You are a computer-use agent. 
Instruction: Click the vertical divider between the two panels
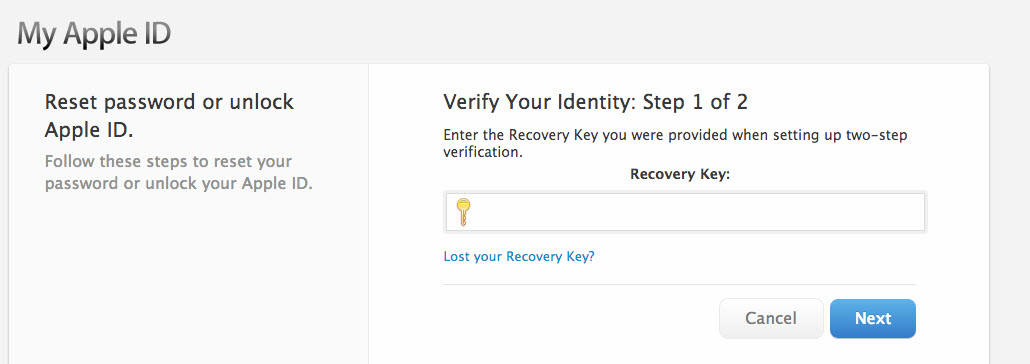pyautogui.click(x=369, y=214)
